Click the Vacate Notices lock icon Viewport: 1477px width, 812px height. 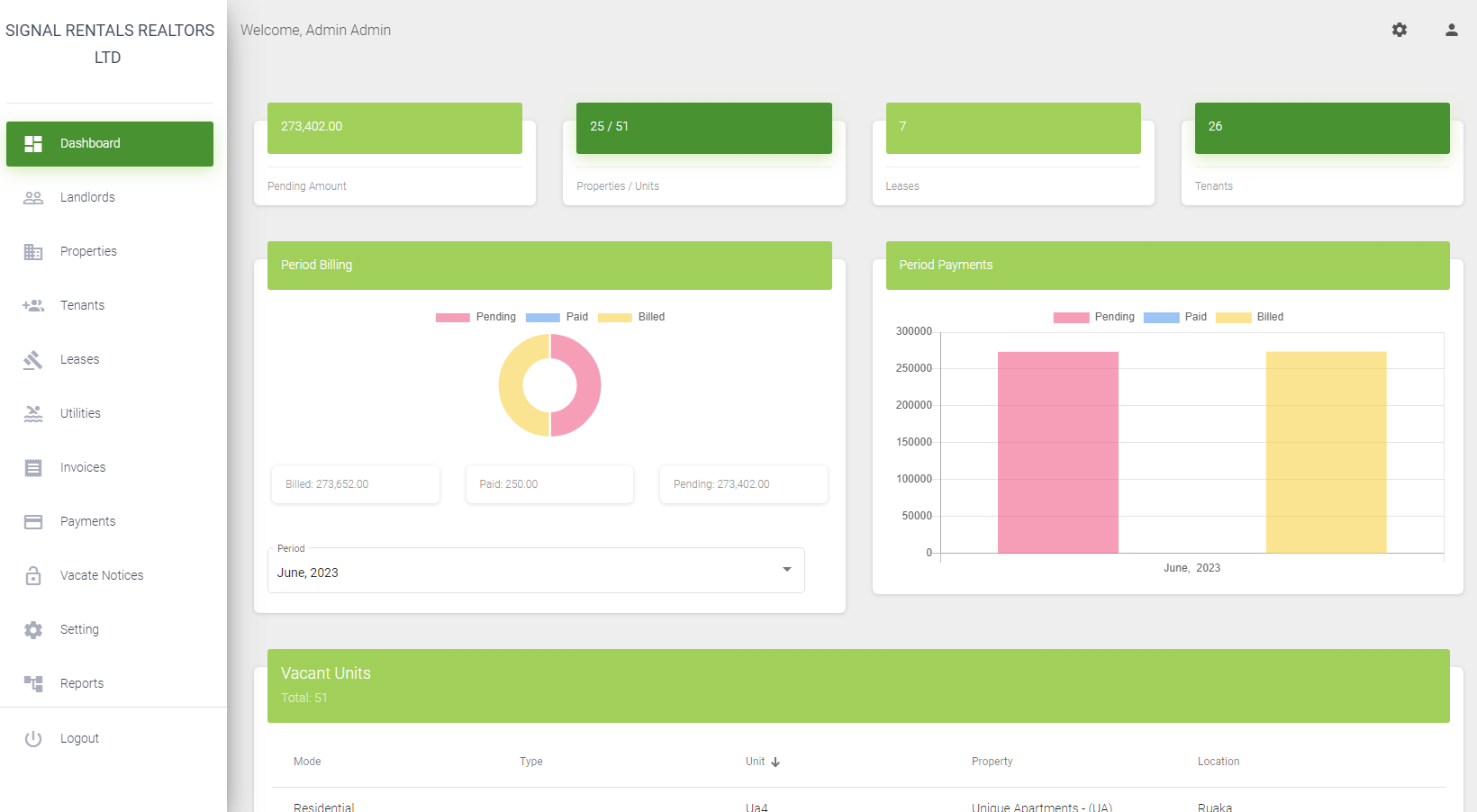[33, 576]
